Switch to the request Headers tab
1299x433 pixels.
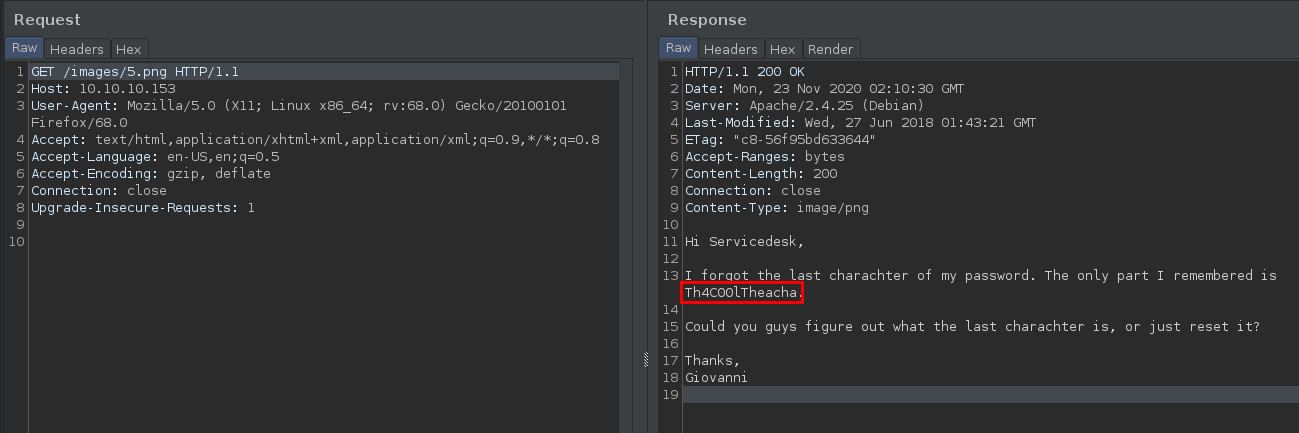[x=77, y=49]
